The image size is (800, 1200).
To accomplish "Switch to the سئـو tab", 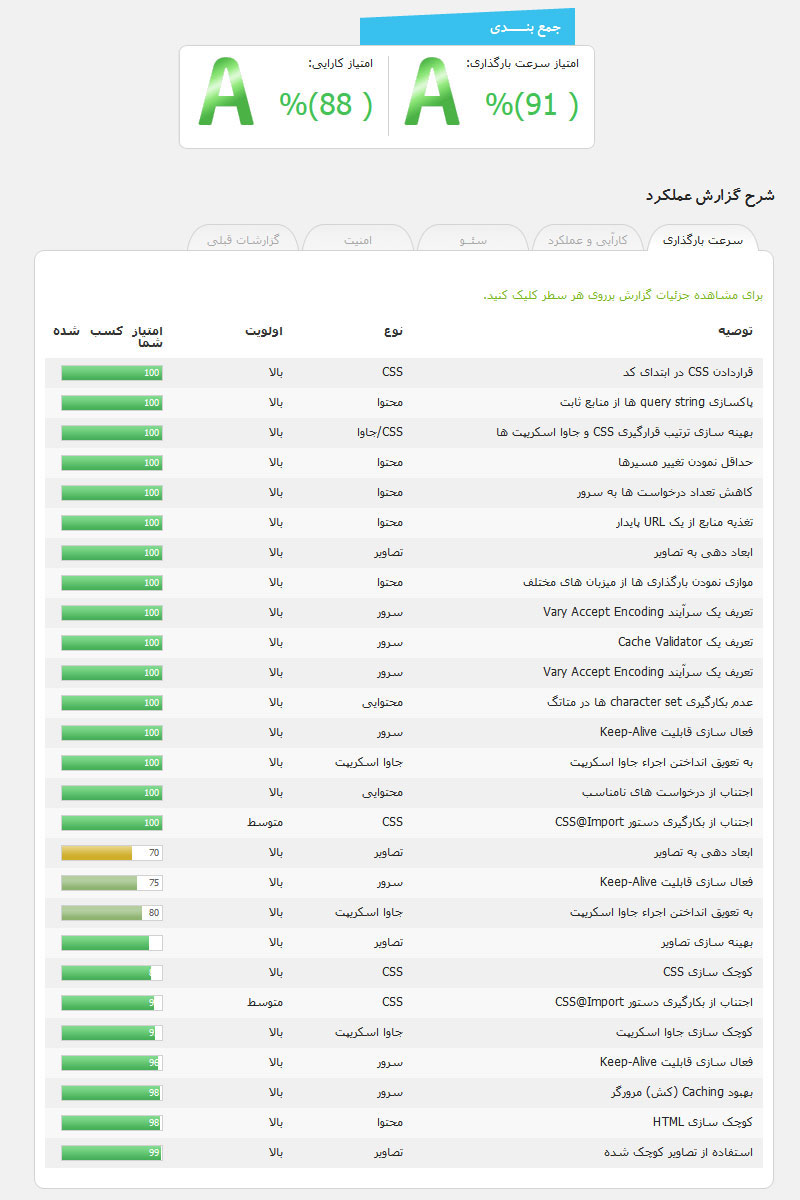I will click(x=473, y=240).
